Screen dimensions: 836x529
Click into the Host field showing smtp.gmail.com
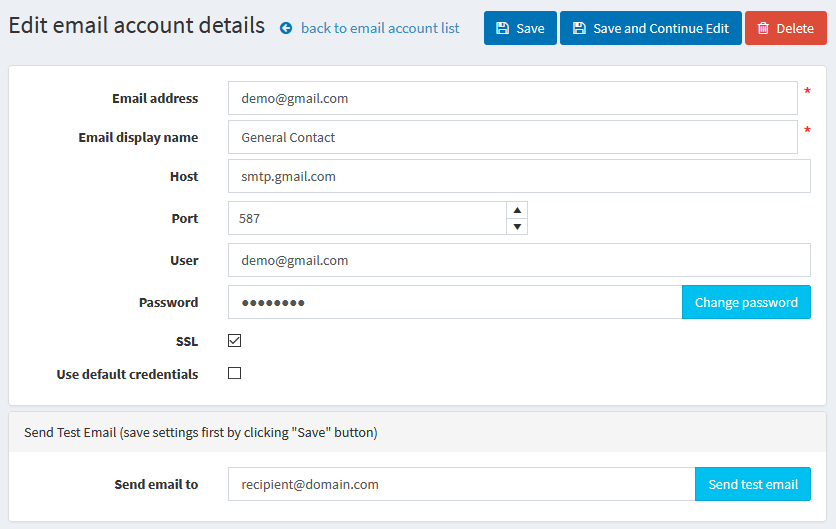click(518, 176)
